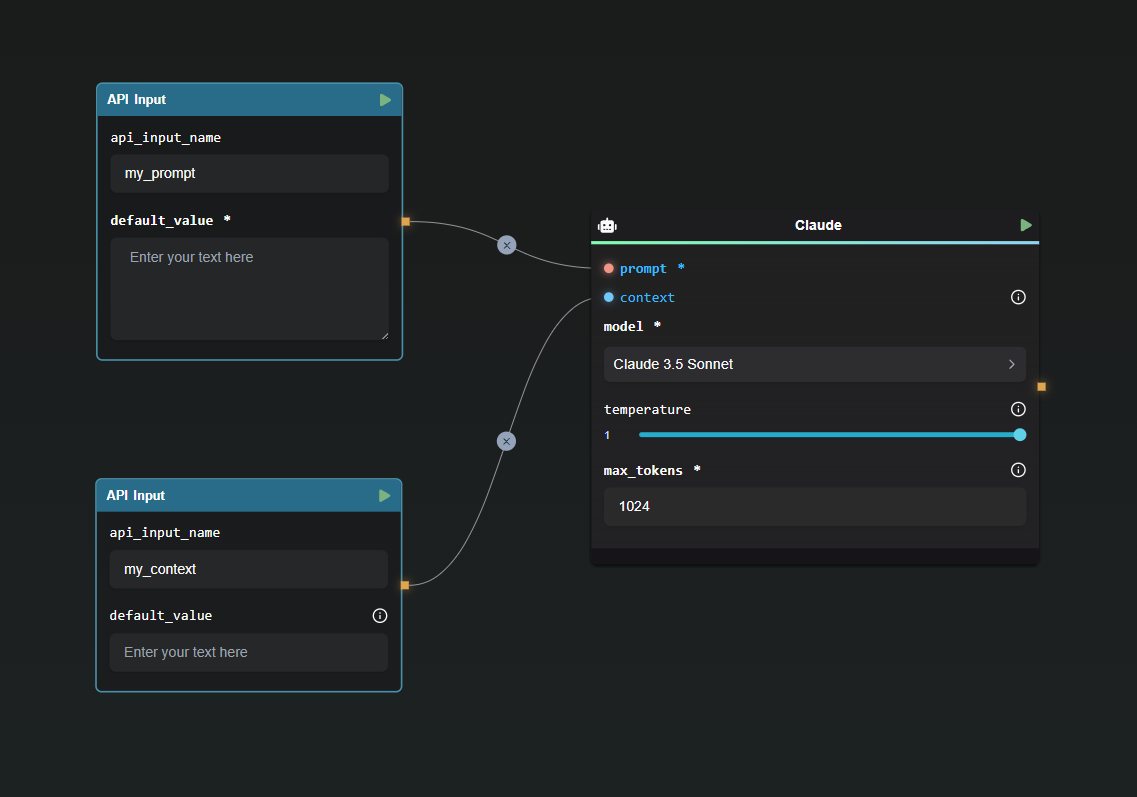Run the my_prompt API Input node
The width and height of the screenshot is (1137, 797).
click(x=385, y=100)
